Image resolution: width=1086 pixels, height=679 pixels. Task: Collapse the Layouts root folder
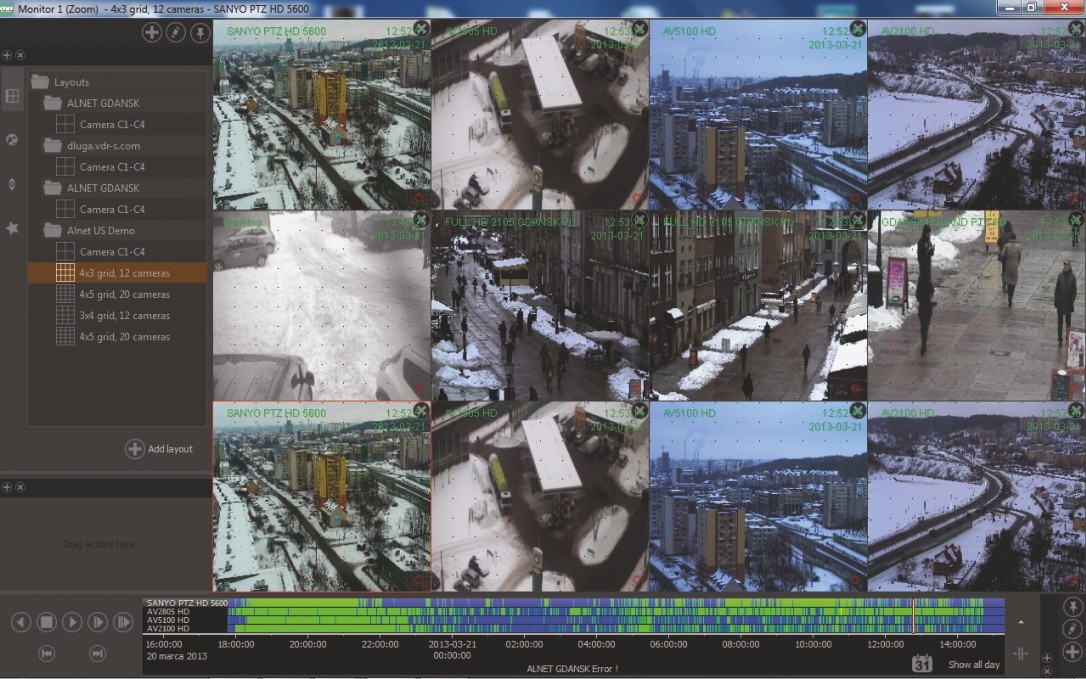40,82
